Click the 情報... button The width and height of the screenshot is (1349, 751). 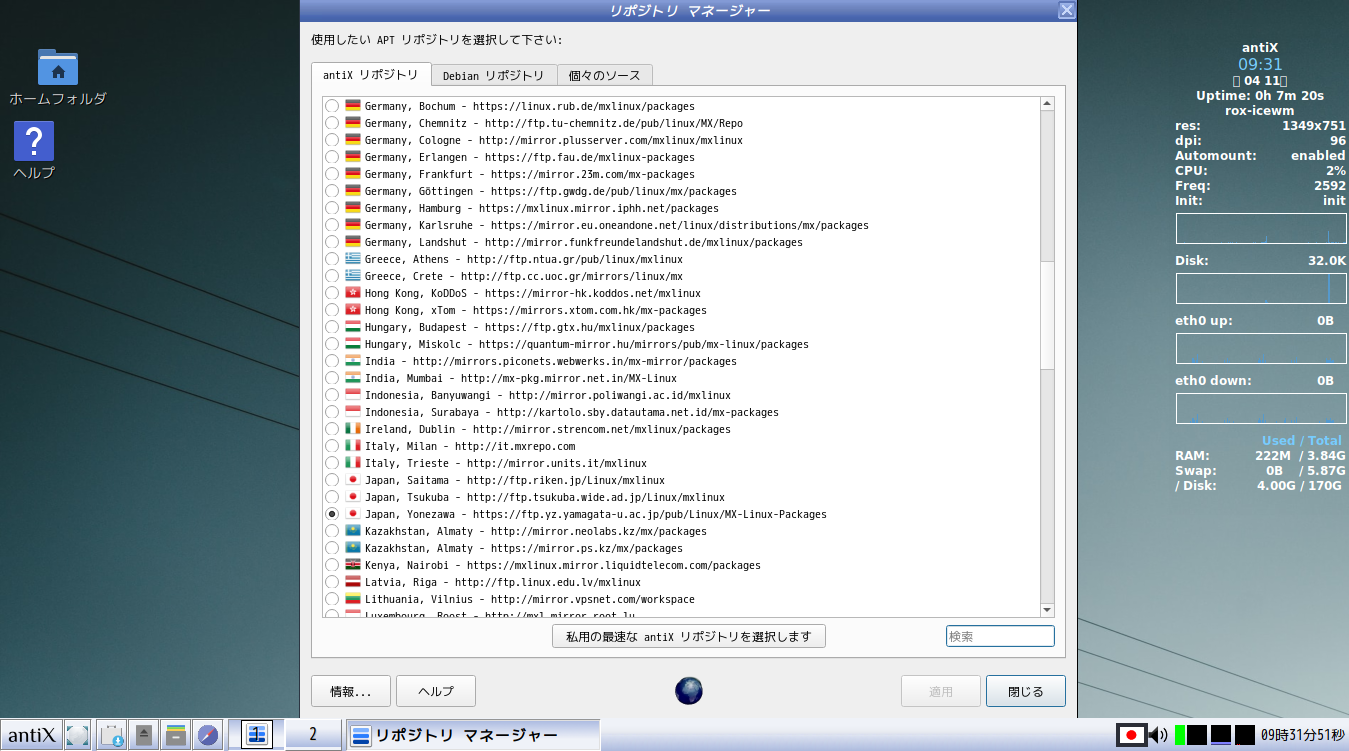(x=351, y=691)
